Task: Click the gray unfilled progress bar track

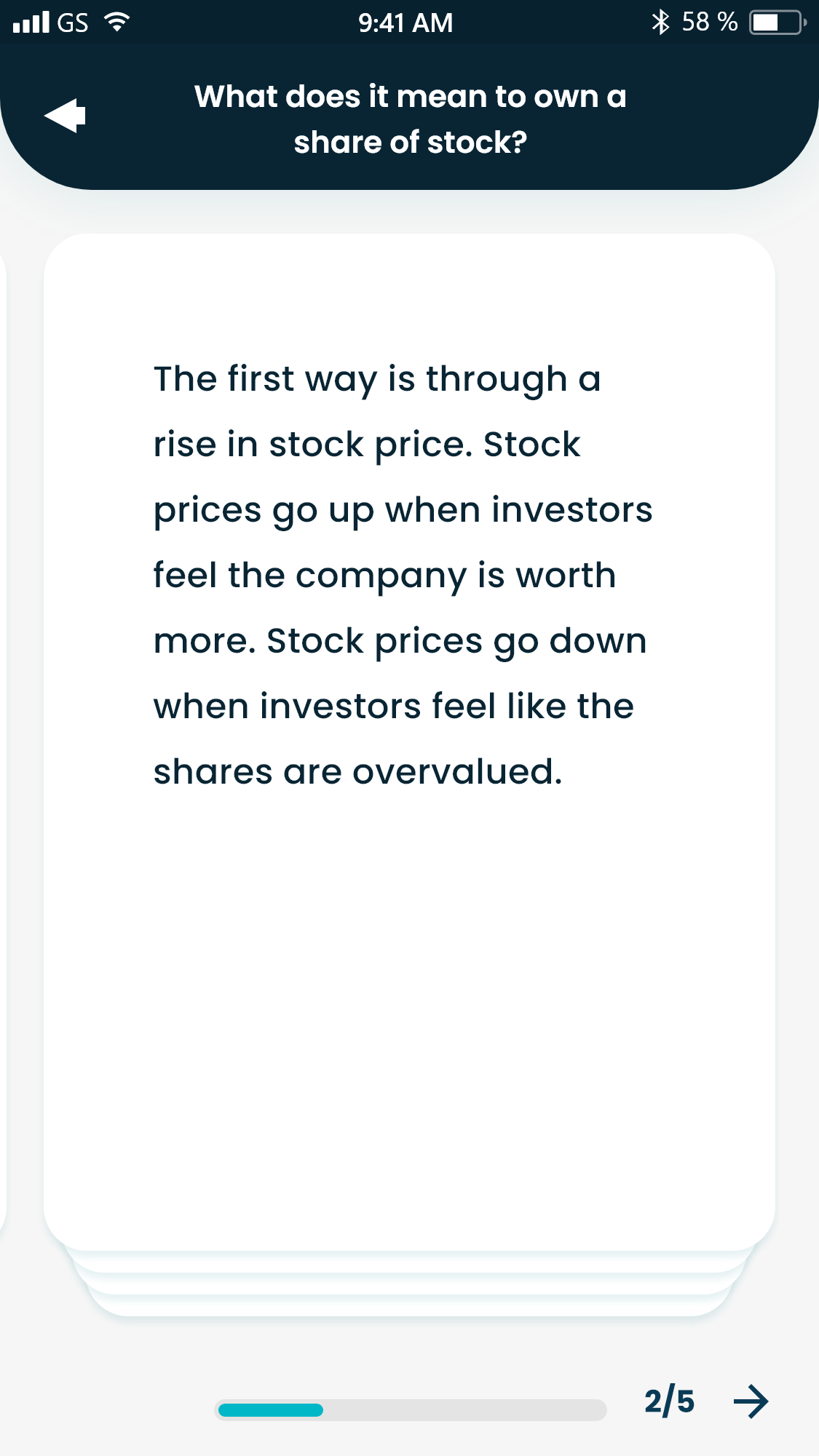Action: tap(464, 1410)
